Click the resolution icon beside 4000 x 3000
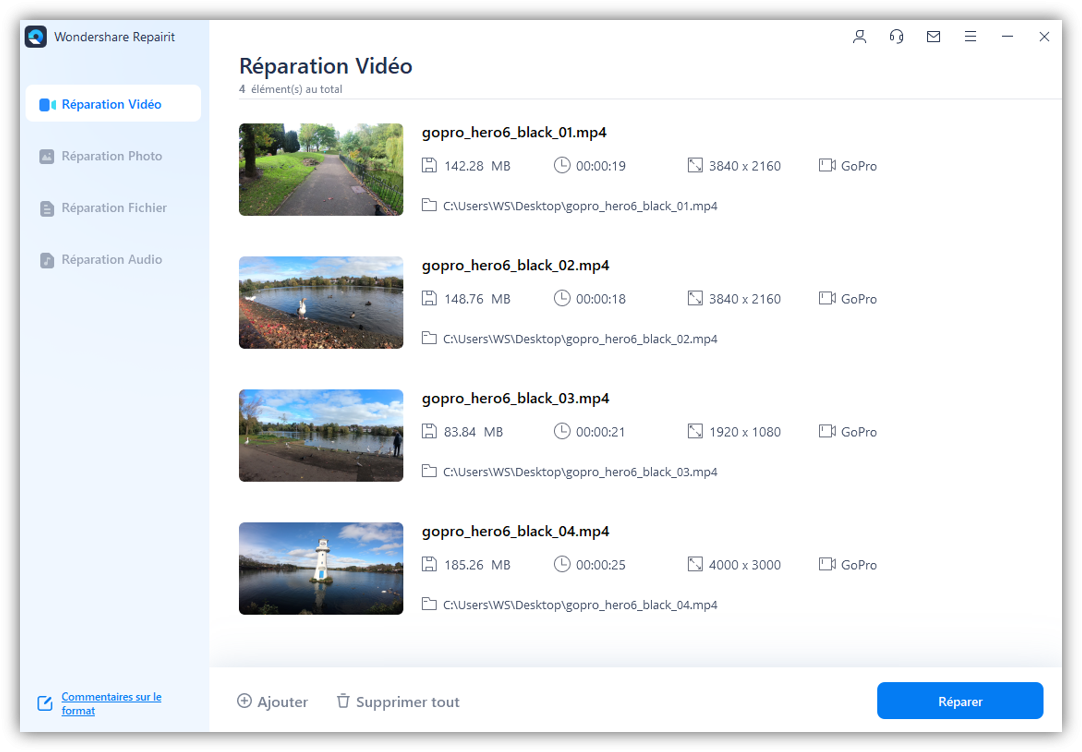The width and height of the screenshot is (1082, 752). click(x=695, y=565)
